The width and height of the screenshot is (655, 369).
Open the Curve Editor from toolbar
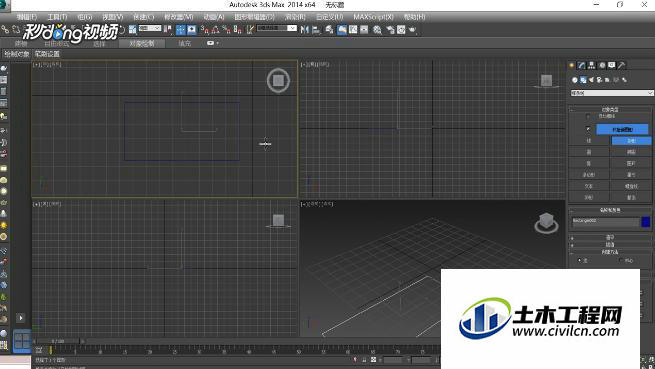click(353, 29)
